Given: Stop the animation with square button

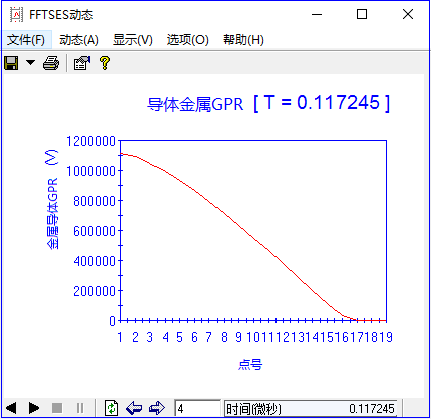Looking at the screenshot, I should [57, 408].
